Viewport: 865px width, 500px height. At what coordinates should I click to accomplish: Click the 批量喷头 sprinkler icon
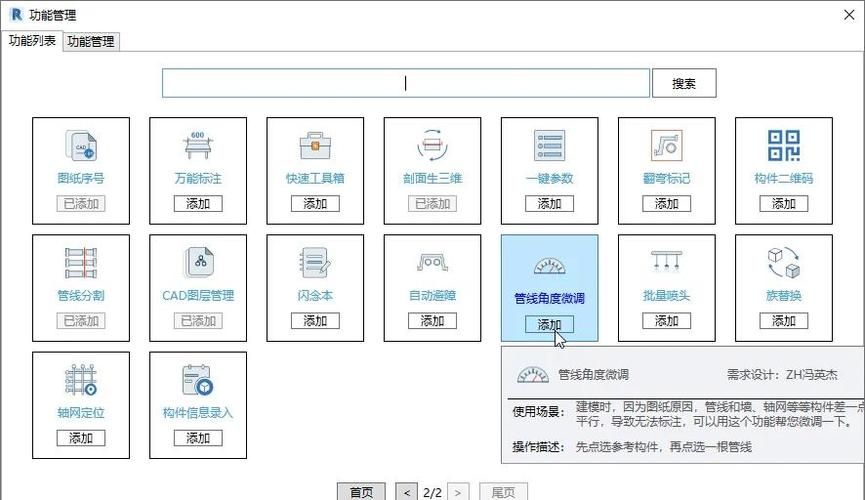coord(666,263)
